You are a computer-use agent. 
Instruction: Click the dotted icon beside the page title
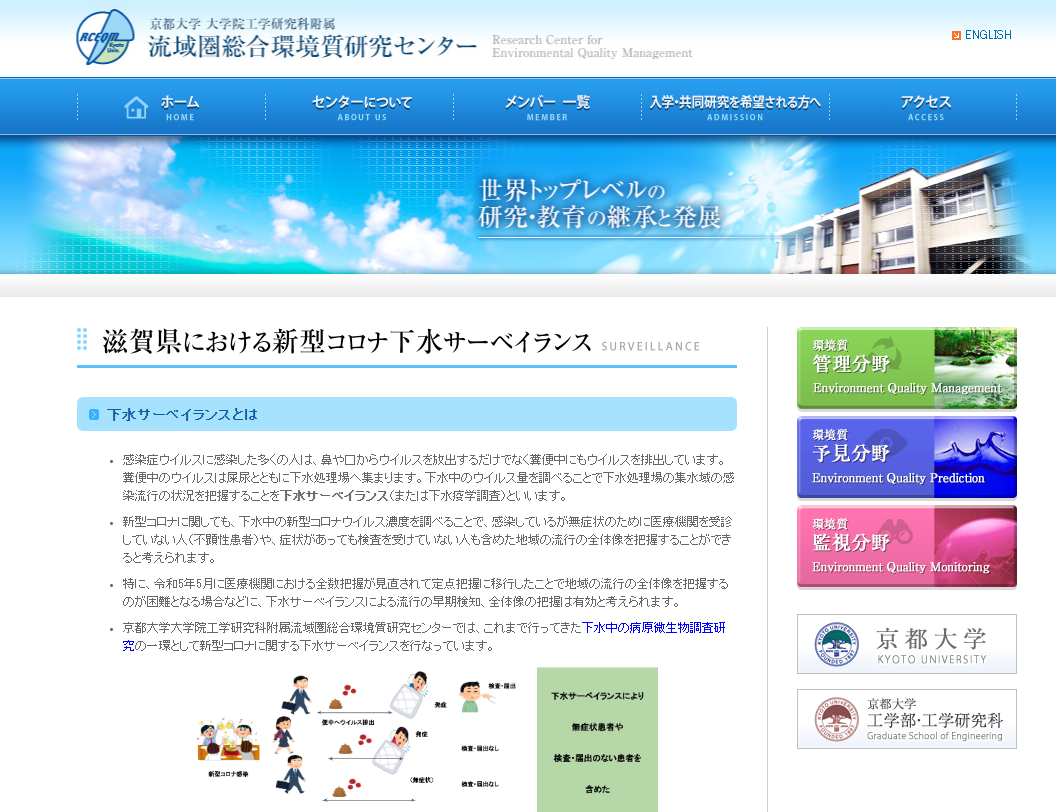click(82, 340)
